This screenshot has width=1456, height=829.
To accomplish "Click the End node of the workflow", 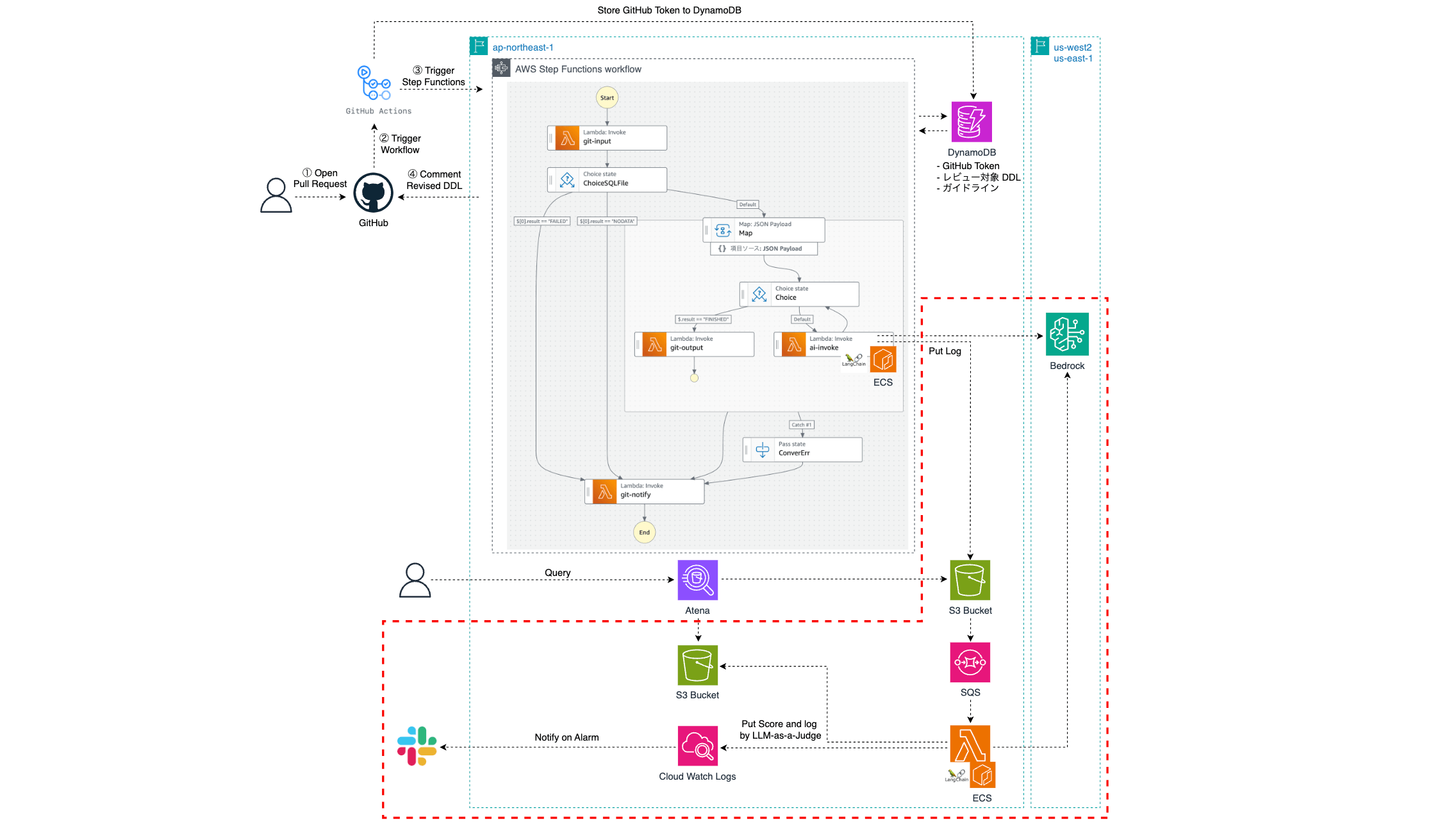I will click(x=645, y=532).
